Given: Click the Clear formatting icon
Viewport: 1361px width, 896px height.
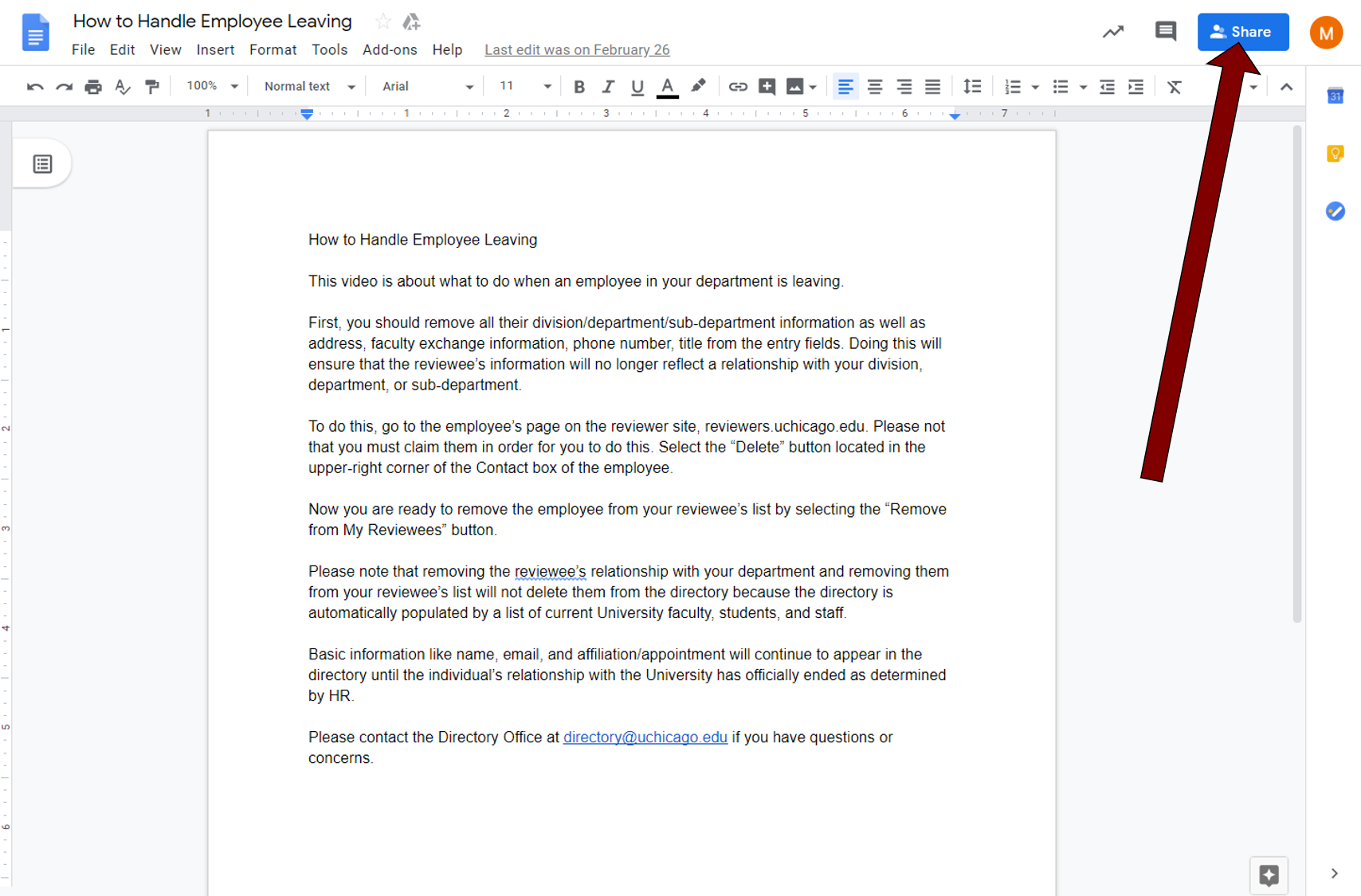Looking at the screenshot, I should [1174, 87].
